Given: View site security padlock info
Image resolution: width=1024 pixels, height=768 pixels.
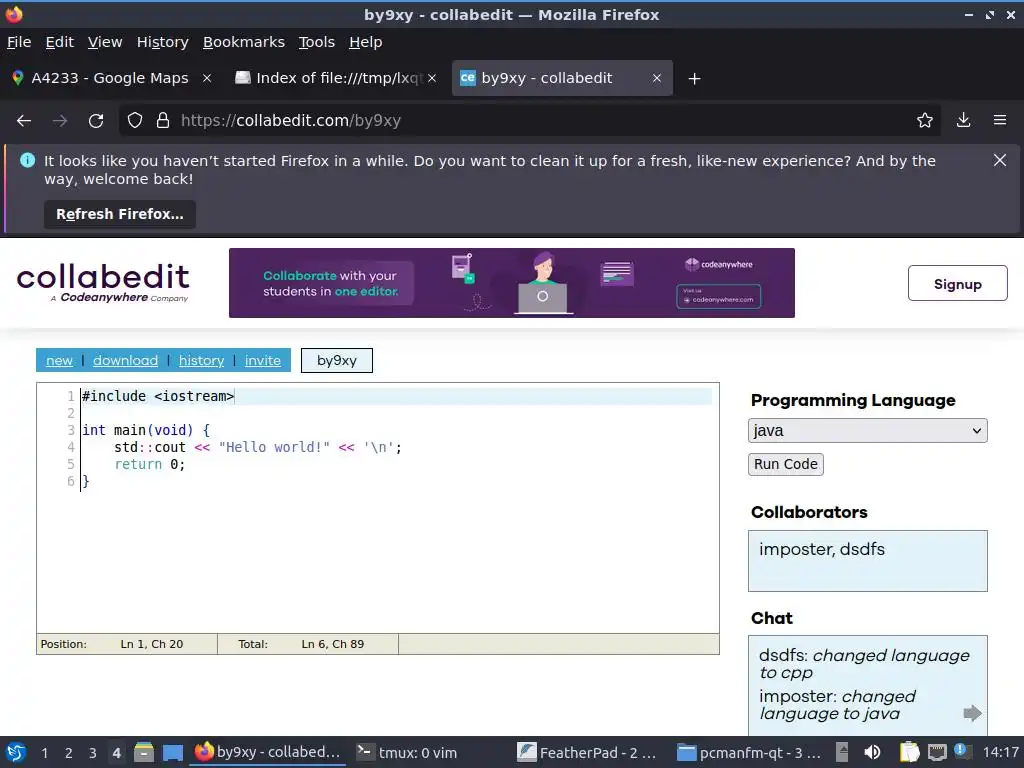Looking at the screenshot, I should 163,121.
